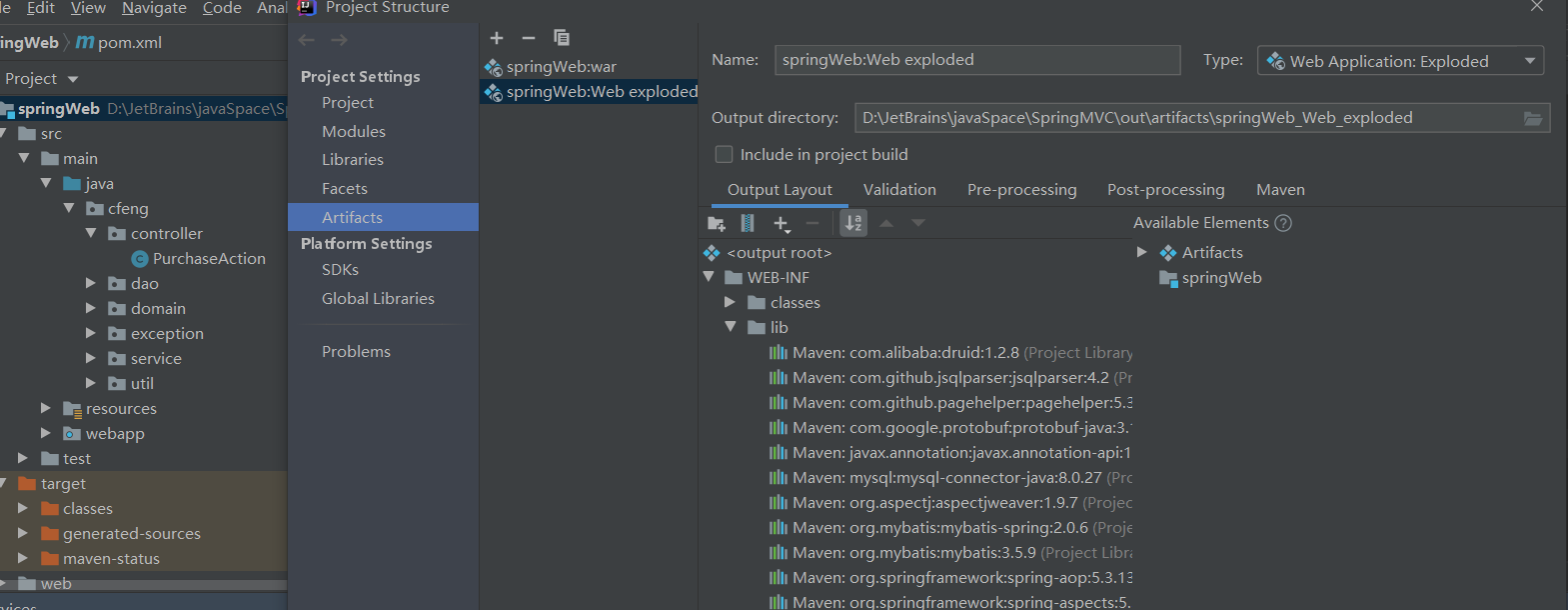The image size is (1568, 610).
Task: Open the Code menu
Action: tap(222, 8)
